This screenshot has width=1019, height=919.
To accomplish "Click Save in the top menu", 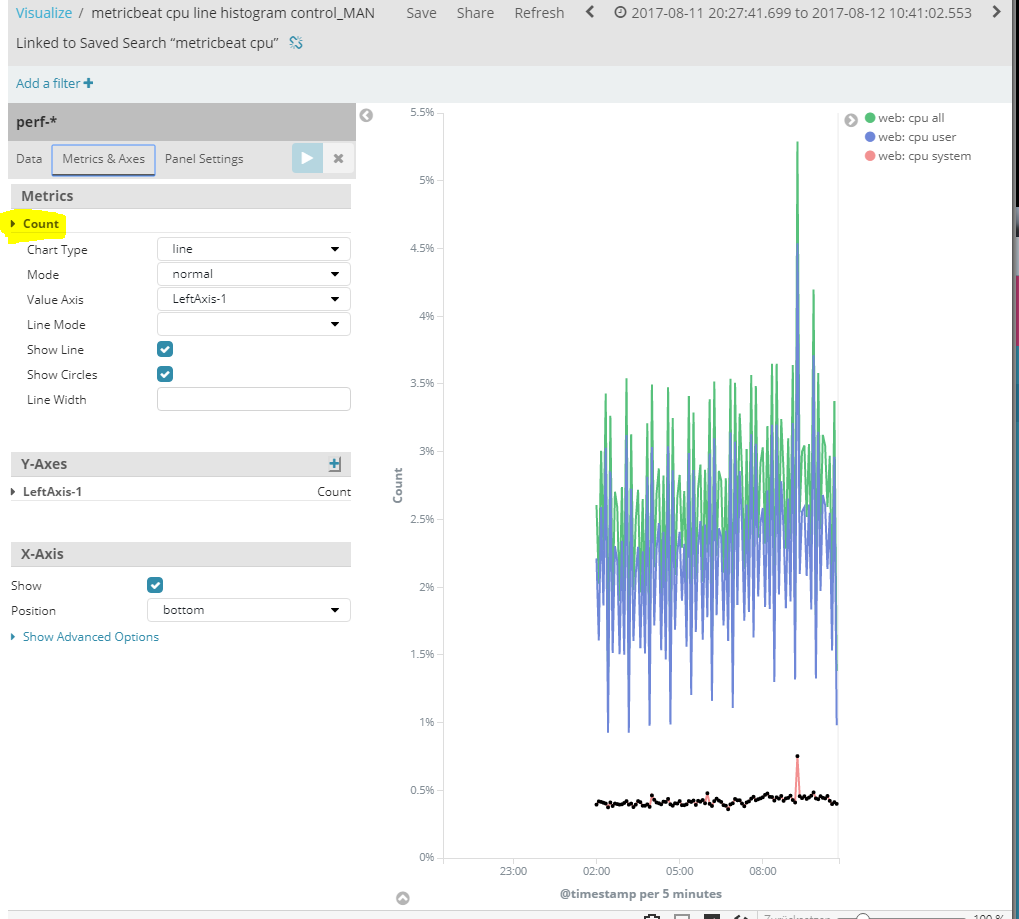I will (421, 13).
